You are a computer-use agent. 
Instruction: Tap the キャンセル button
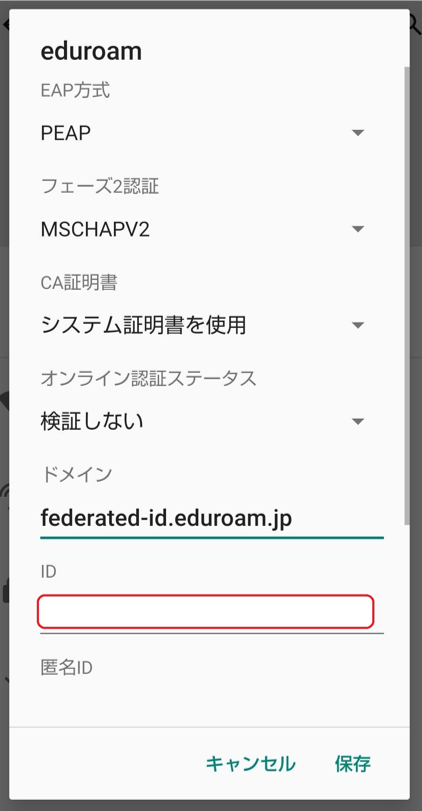pos(251,763)
